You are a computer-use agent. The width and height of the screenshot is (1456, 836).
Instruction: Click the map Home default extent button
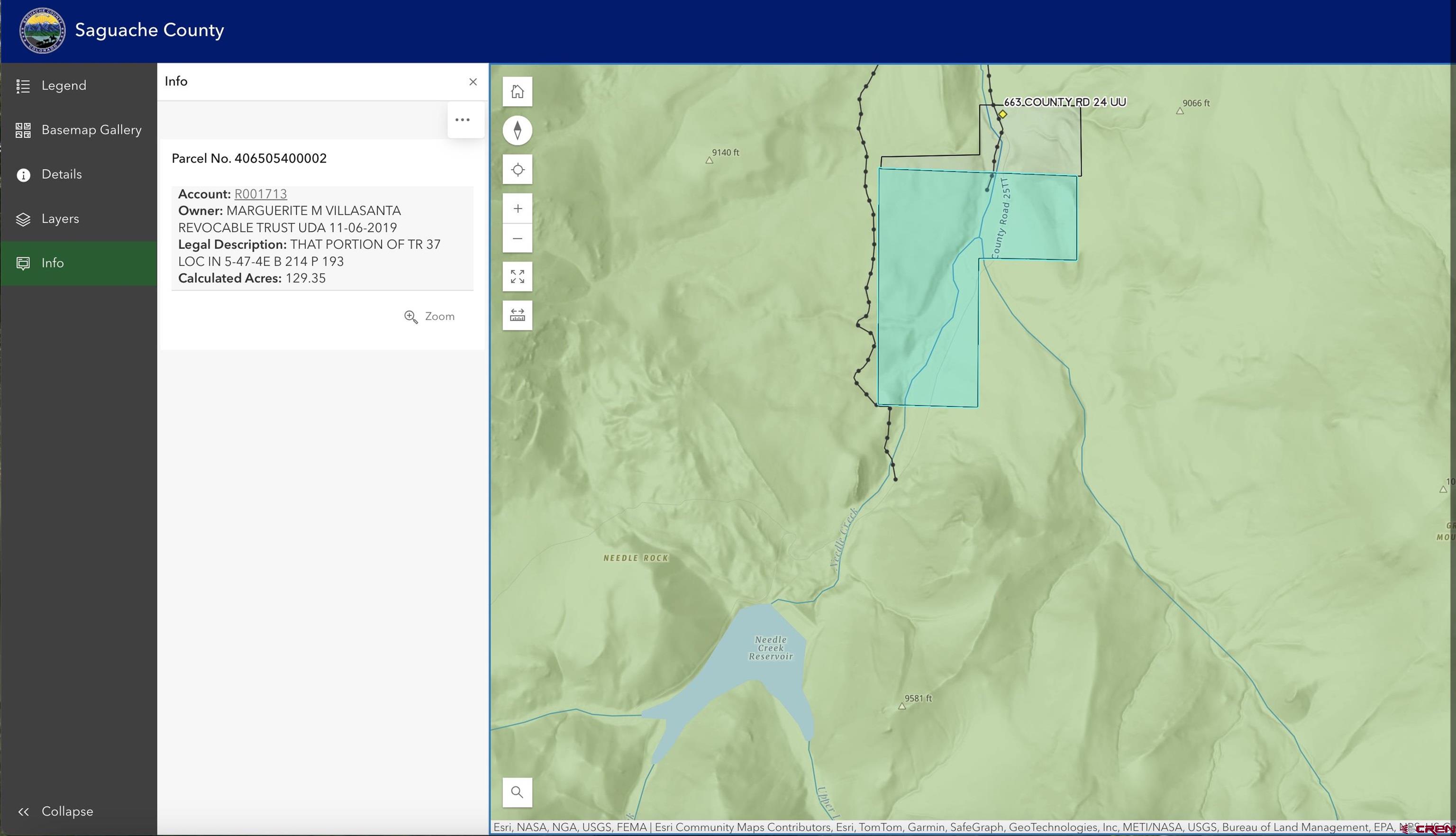[517, 92]
